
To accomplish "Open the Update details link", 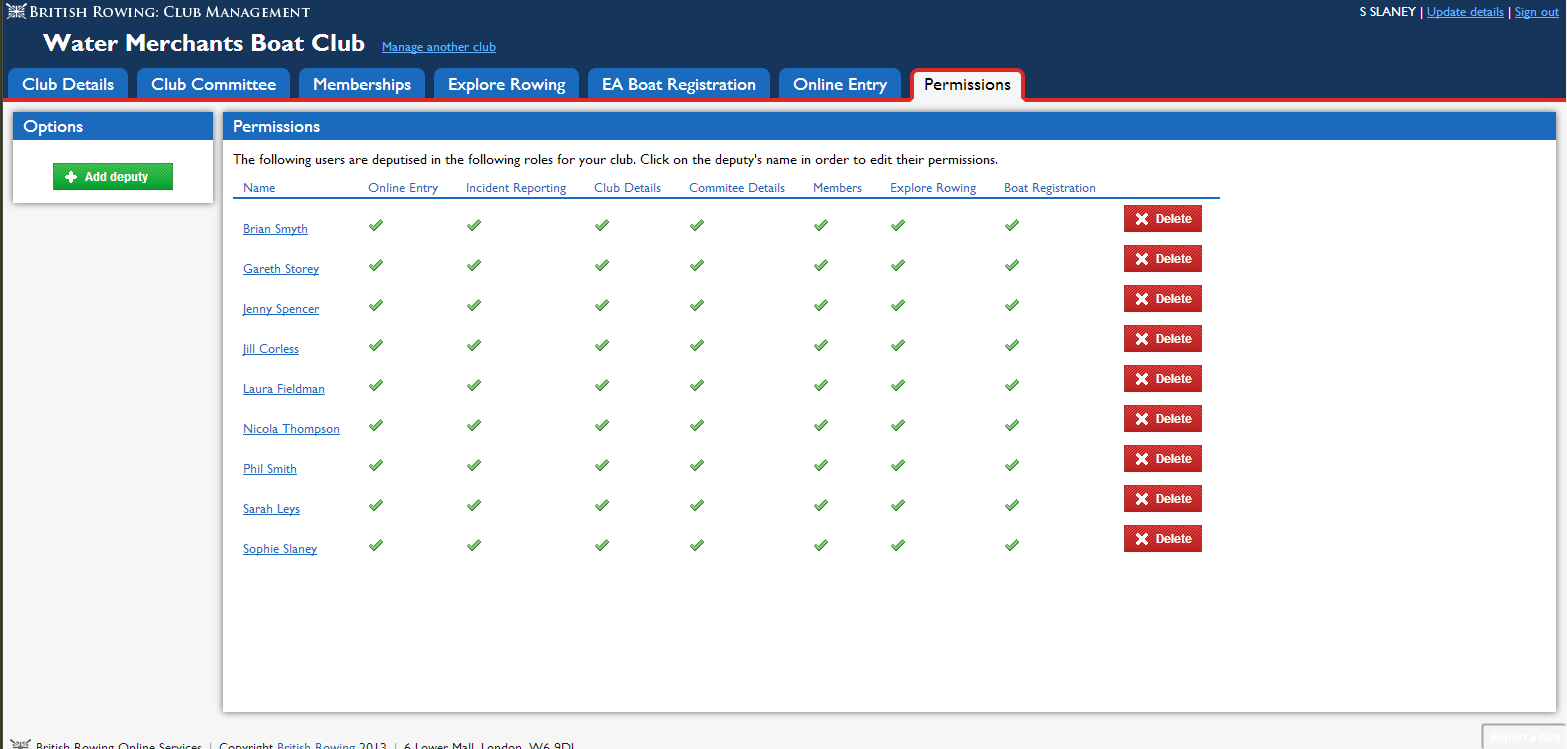I will 1465,12.
